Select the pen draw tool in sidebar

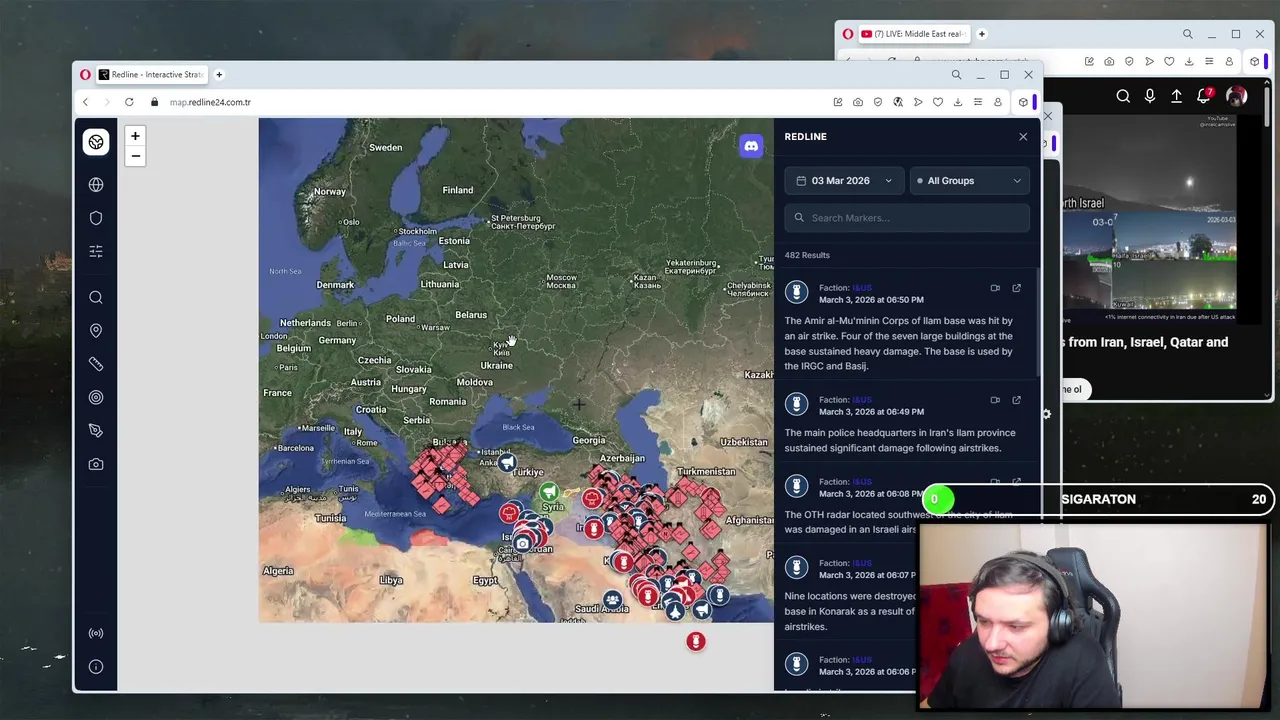96,430
